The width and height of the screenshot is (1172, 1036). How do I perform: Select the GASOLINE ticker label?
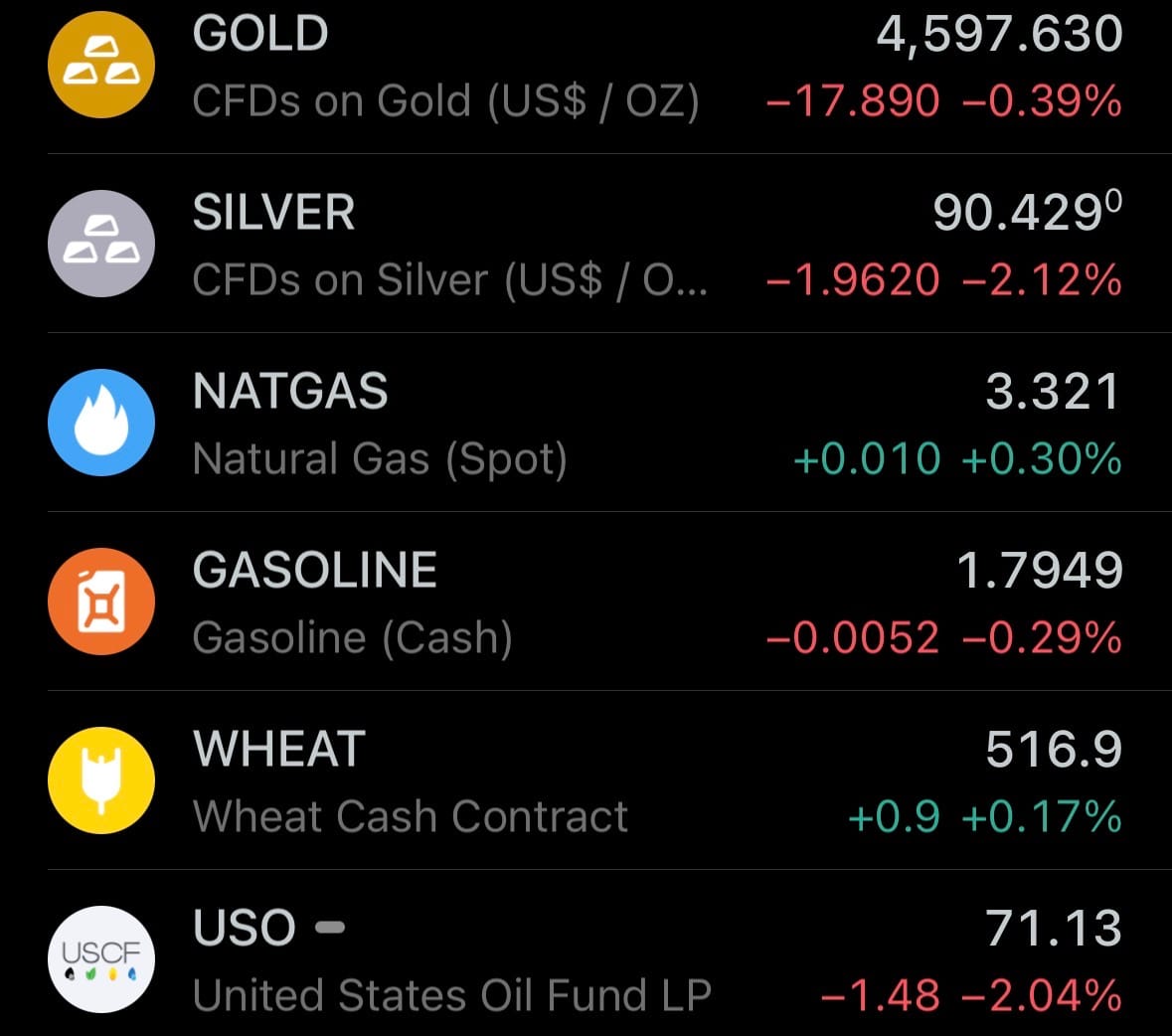pyautogui.click(x=315, y=571)
